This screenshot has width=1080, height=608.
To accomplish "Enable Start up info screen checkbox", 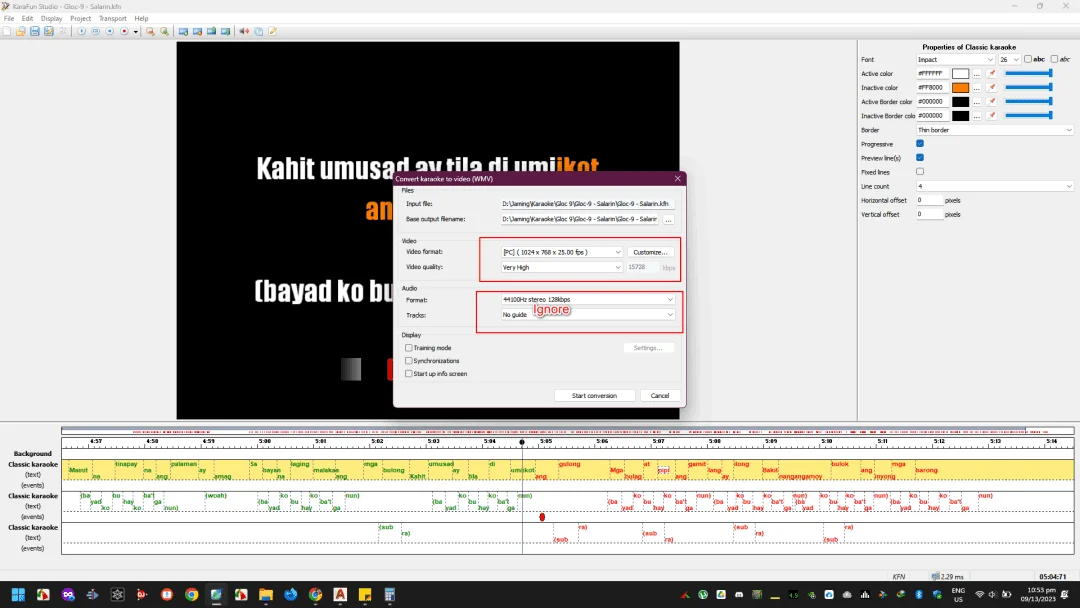I will click(408, 374).
